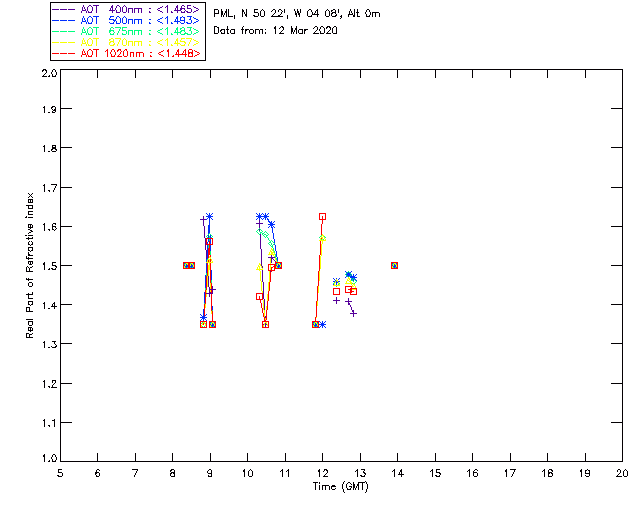
Task: Click the AOT 500nm legend entry
Action: click(126, 20)
